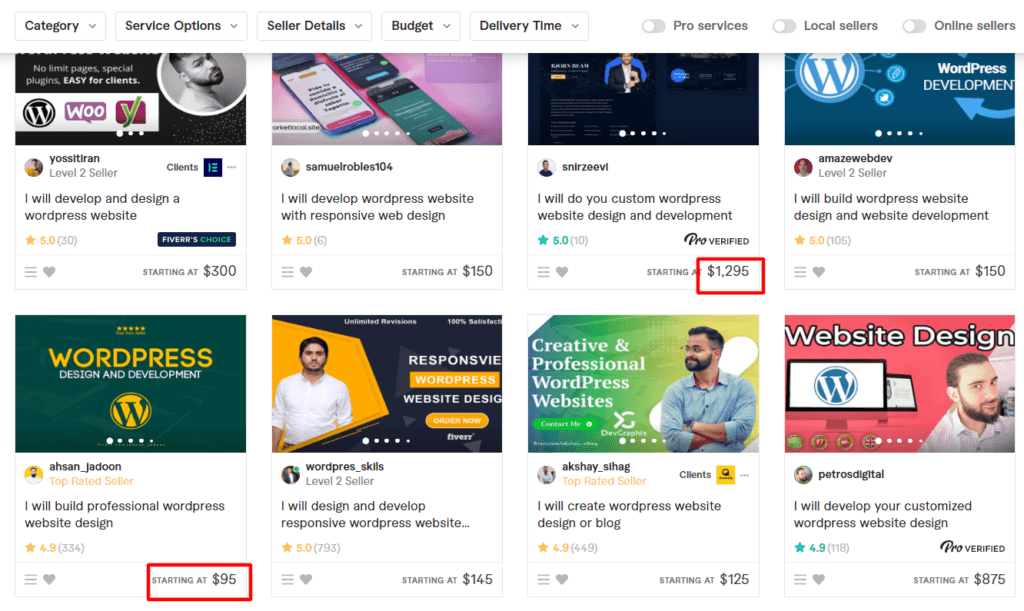This screenshot has width=1024, height=611.
Task: Click the 5.0 (105) rating
Action: (822, 240)
